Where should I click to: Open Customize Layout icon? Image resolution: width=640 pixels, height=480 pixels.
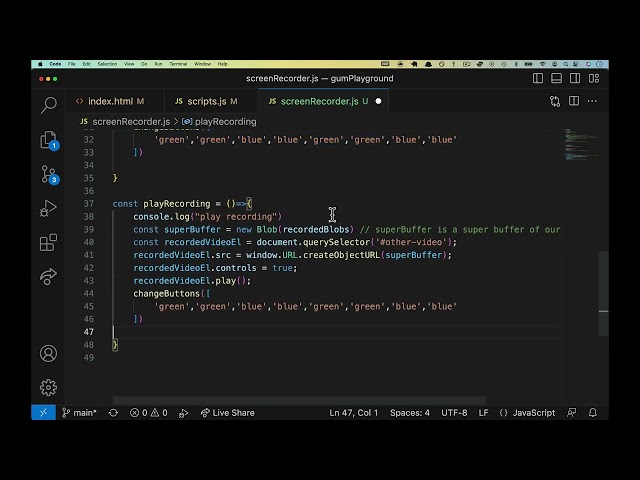pos(594,78)
